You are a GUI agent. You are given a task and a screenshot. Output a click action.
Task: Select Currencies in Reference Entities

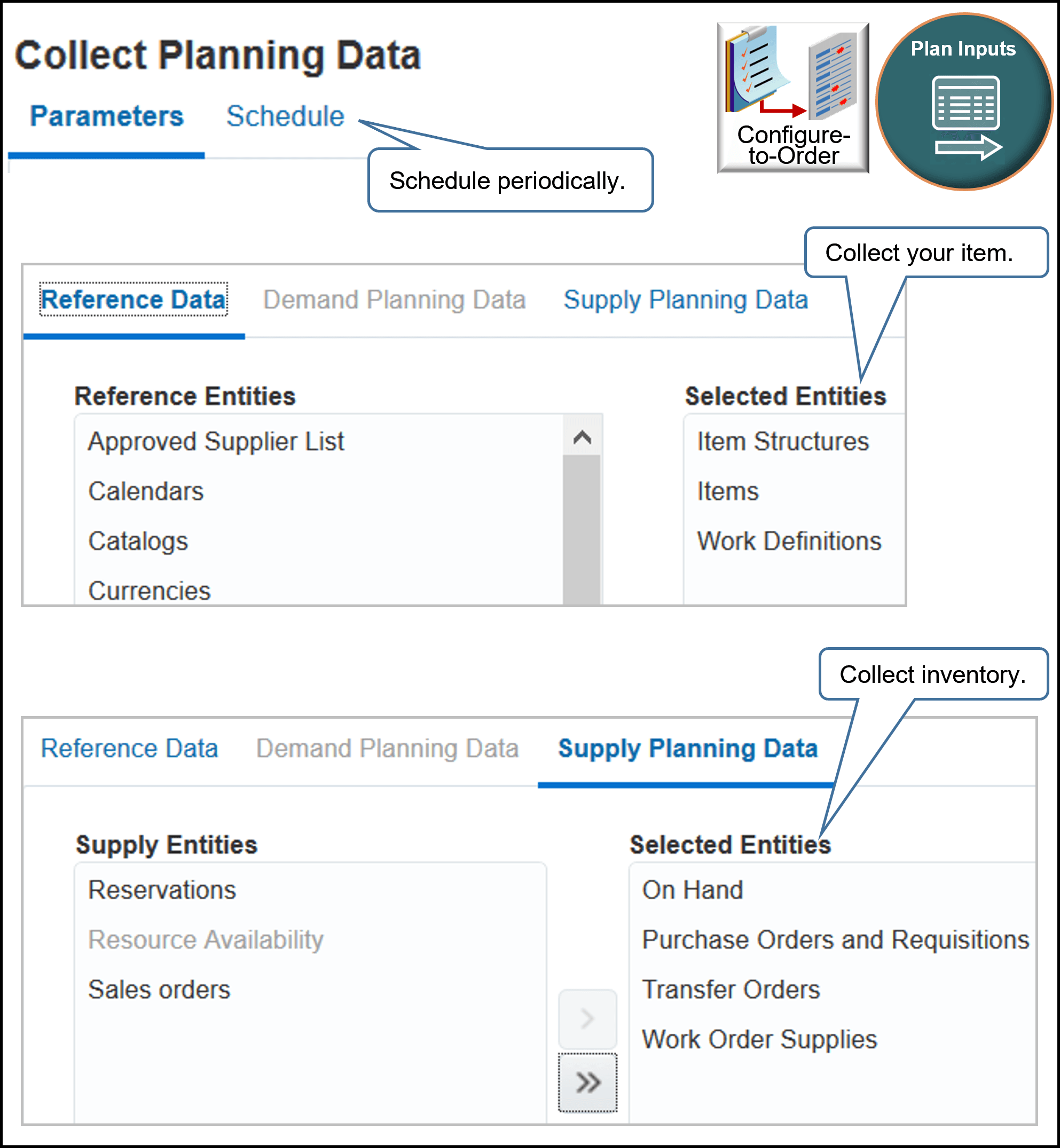tap(149, 591)
